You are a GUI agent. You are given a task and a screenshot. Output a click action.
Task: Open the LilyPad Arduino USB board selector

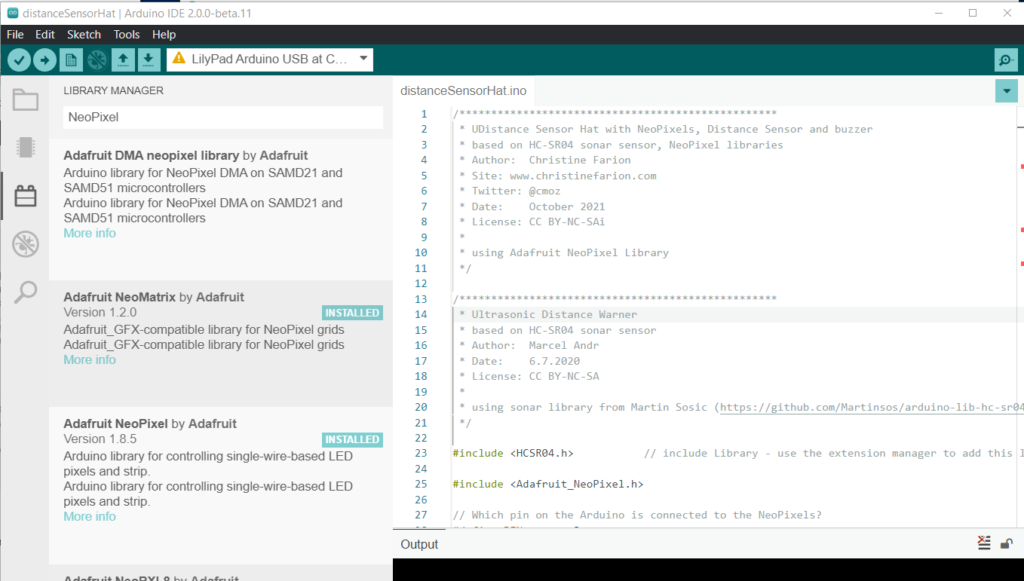[x=270, y=59]
